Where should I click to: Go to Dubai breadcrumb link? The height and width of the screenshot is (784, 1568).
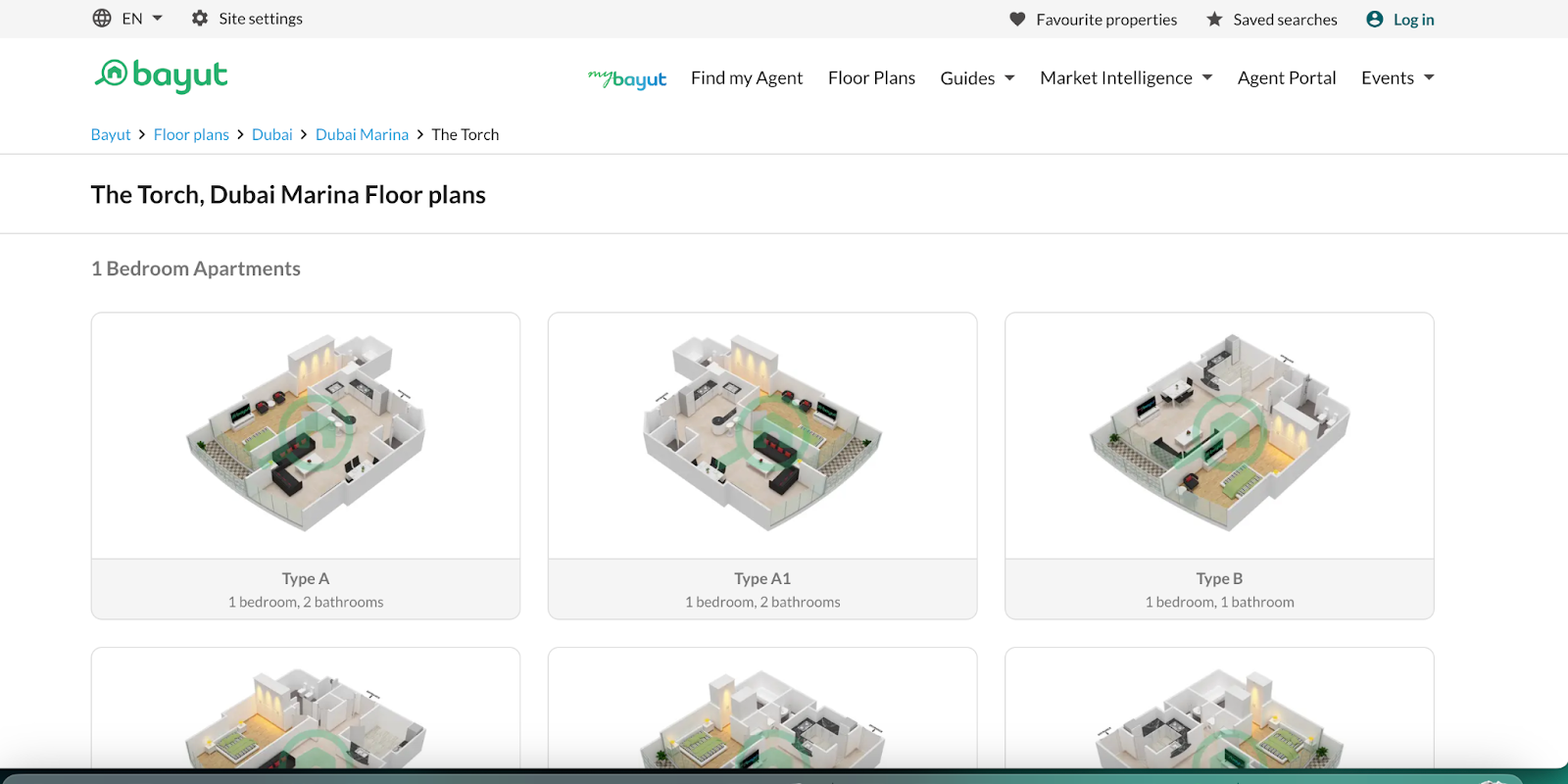(x=272, y=134)
